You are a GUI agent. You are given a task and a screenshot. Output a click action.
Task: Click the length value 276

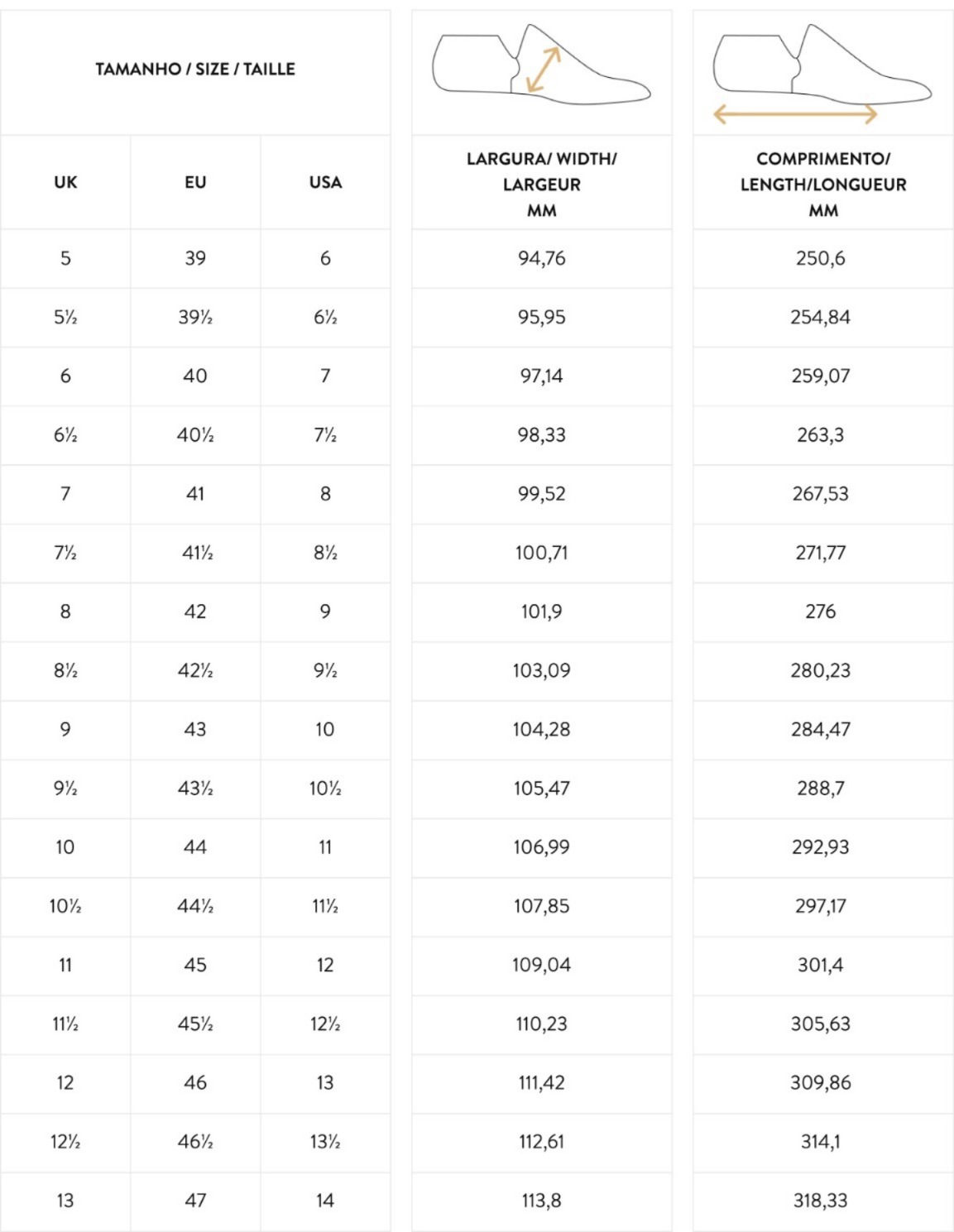(821, 611)
